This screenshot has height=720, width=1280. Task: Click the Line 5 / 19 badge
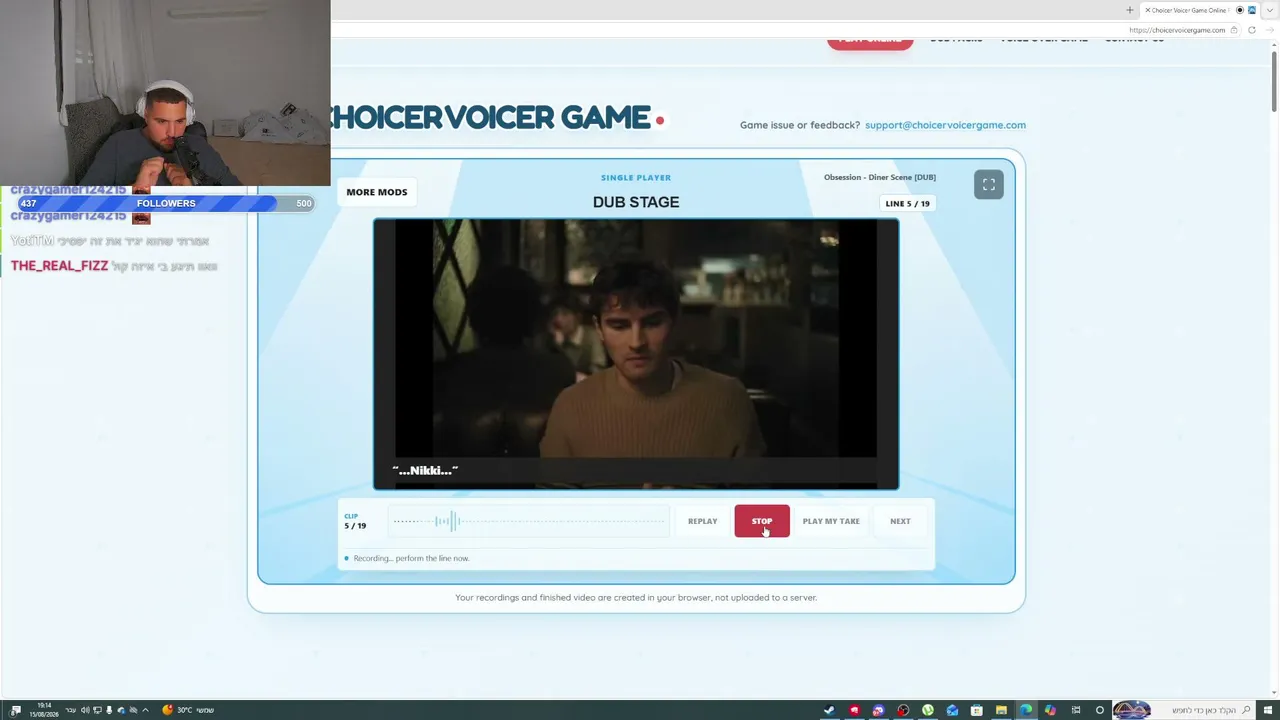(x=907, y=203)
